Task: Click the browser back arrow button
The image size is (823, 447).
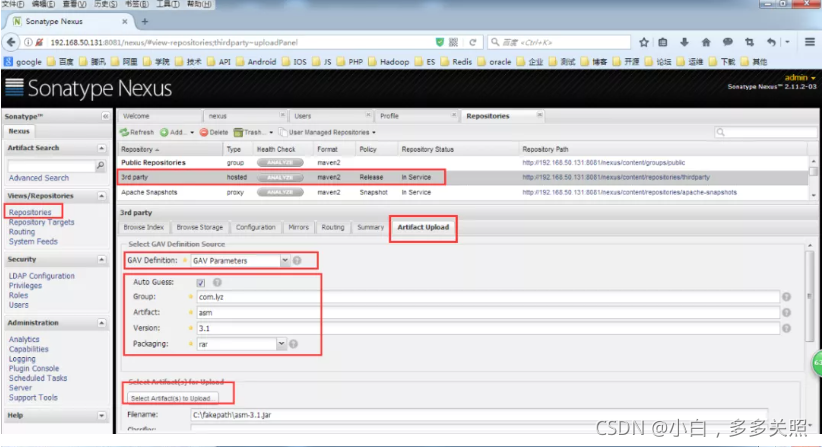Action: [x=12, y=42]
